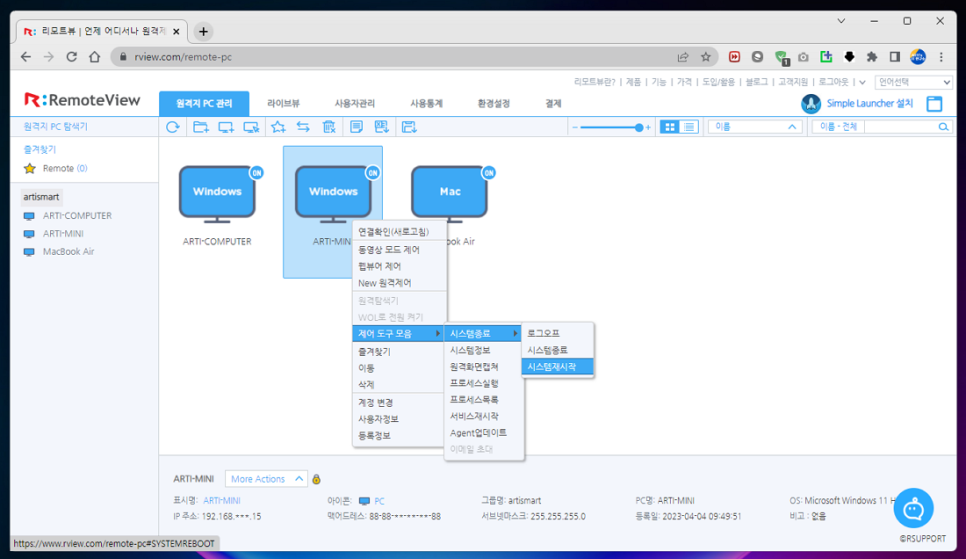Viewport: 966px width, 559px height.
Task: Open the 환경설정 tab
Action: tap(493, 104)
